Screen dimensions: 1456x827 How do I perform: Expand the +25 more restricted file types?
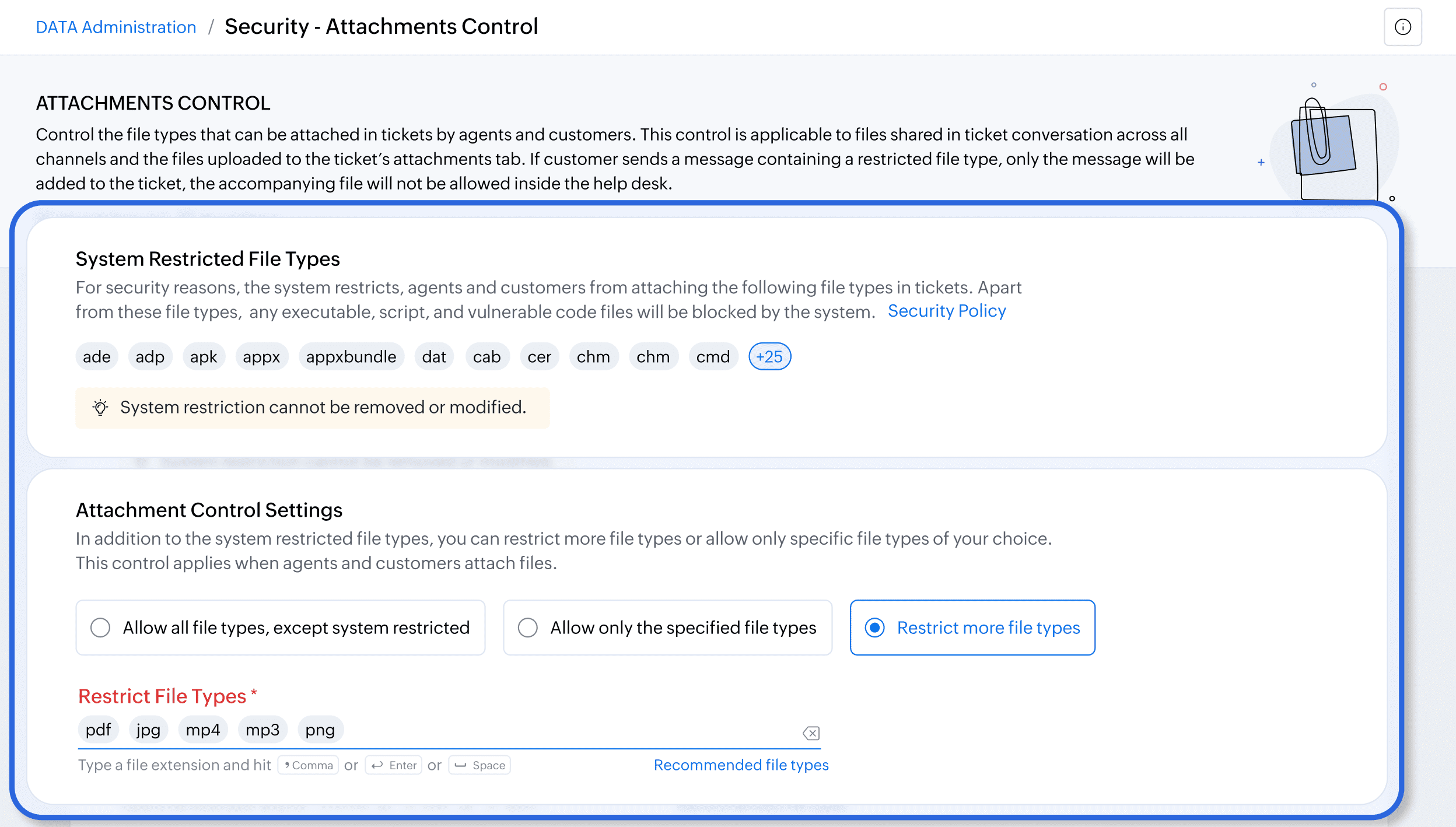tap(769, 357)
